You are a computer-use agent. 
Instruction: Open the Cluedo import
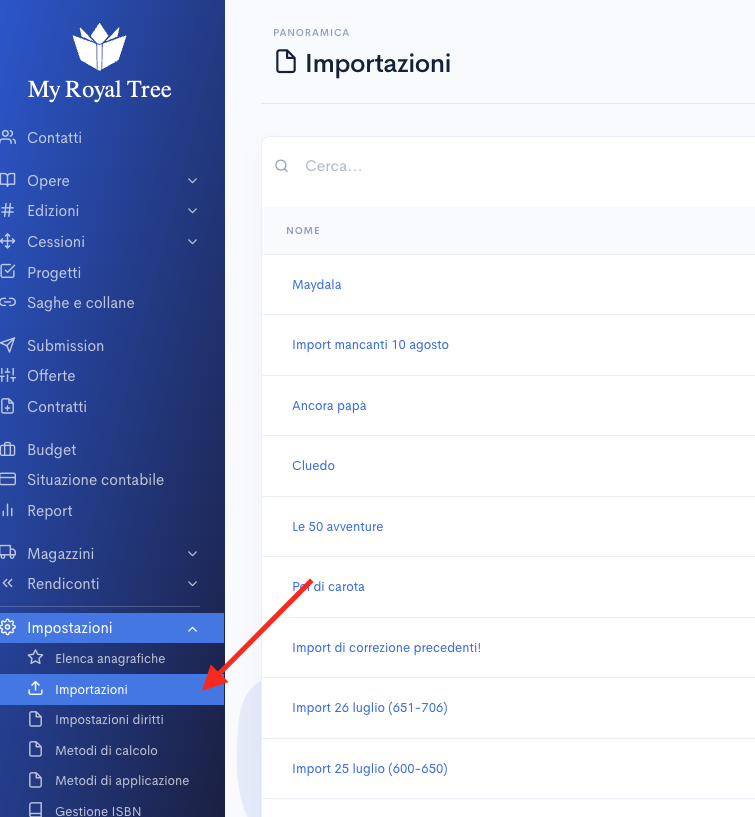click(313, 465)
